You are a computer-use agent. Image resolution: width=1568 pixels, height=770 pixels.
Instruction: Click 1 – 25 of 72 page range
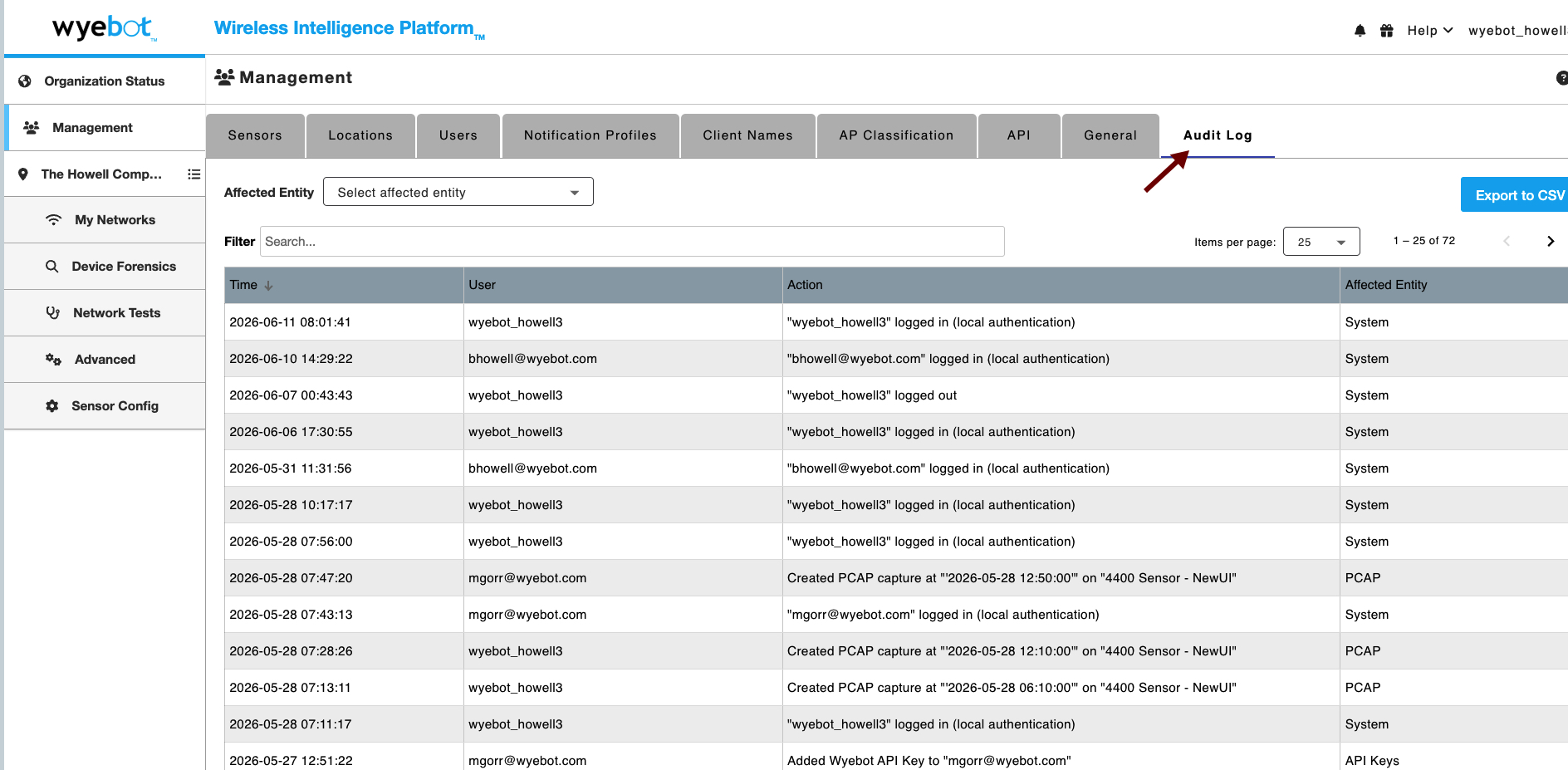[x=1424, y=241]
